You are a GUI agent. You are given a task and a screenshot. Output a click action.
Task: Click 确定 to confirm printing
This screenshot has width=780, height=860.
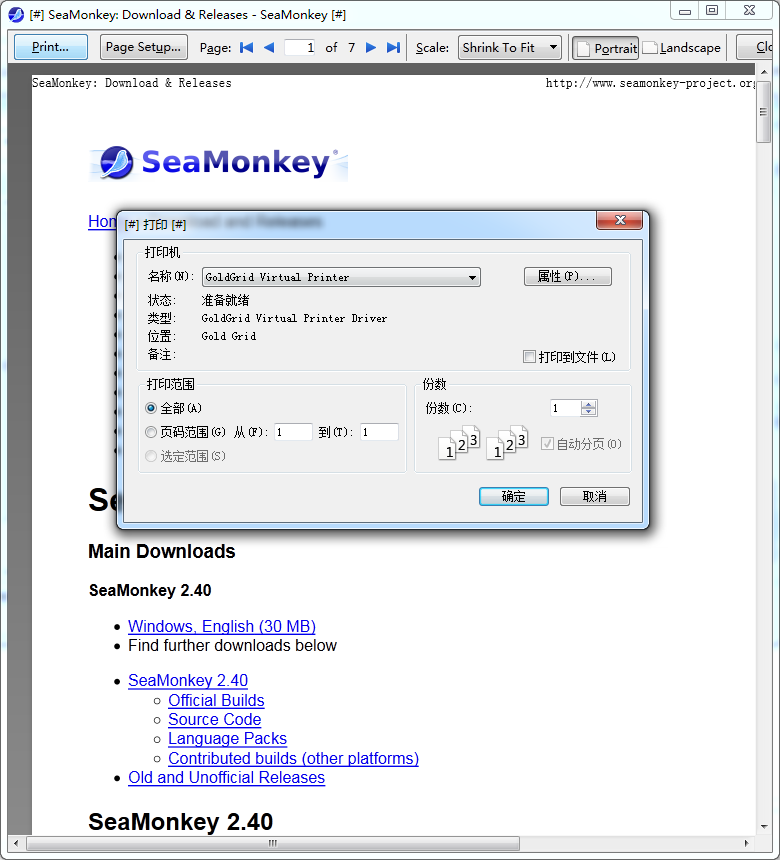513,496
